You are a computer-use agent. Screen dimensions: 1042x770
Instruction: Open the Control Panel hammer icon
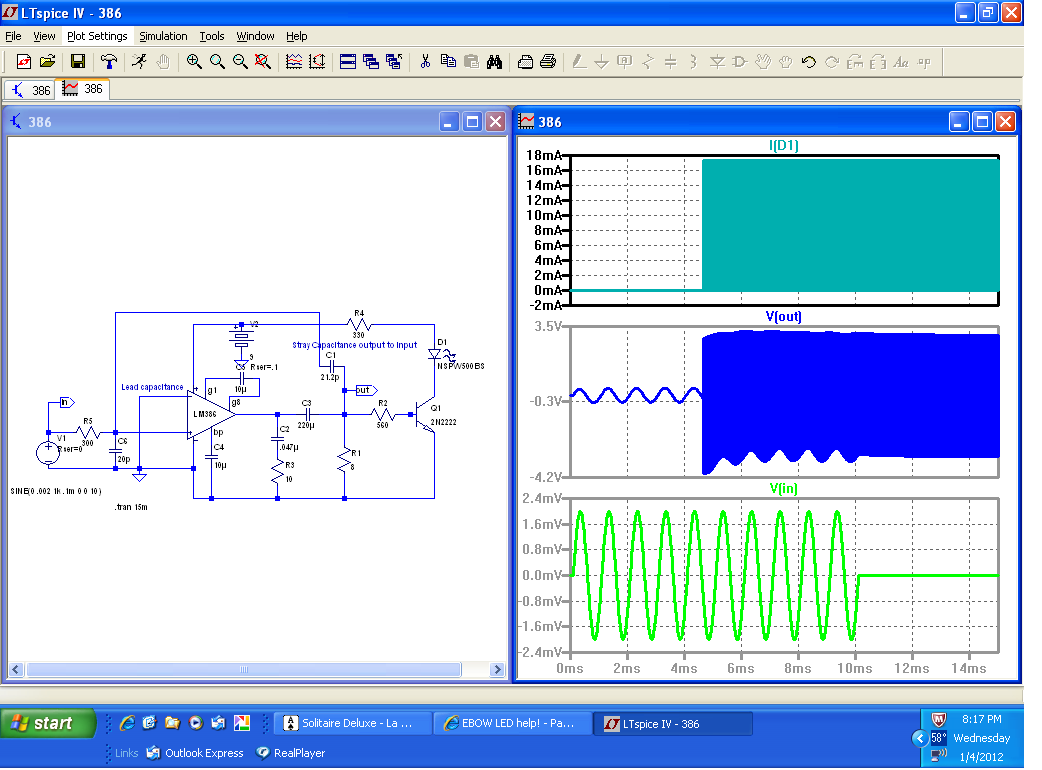(109, 62)
